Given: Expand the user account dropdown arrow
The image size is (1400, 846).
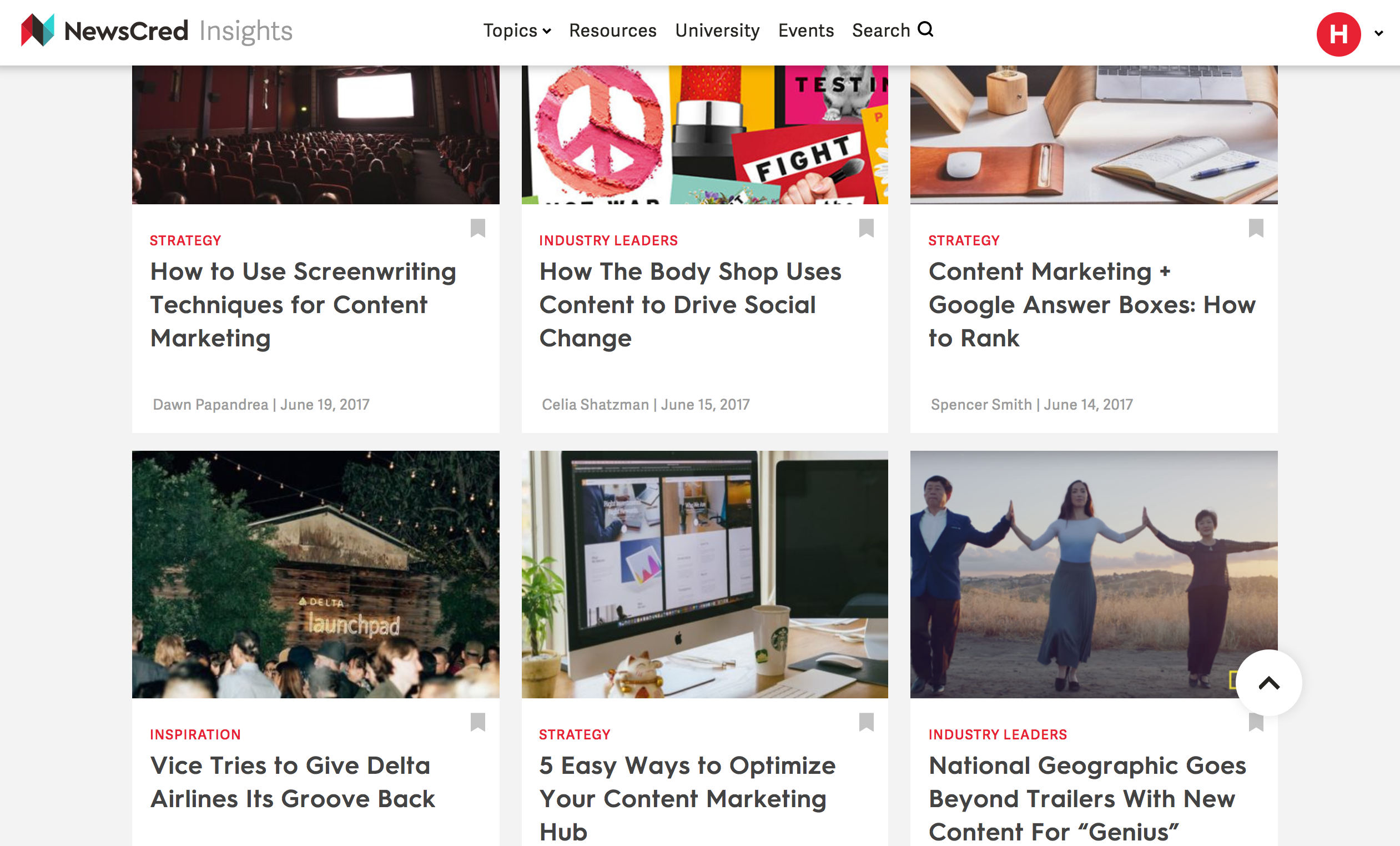Looking at the screenshot, I should (x=1378, y=33).
